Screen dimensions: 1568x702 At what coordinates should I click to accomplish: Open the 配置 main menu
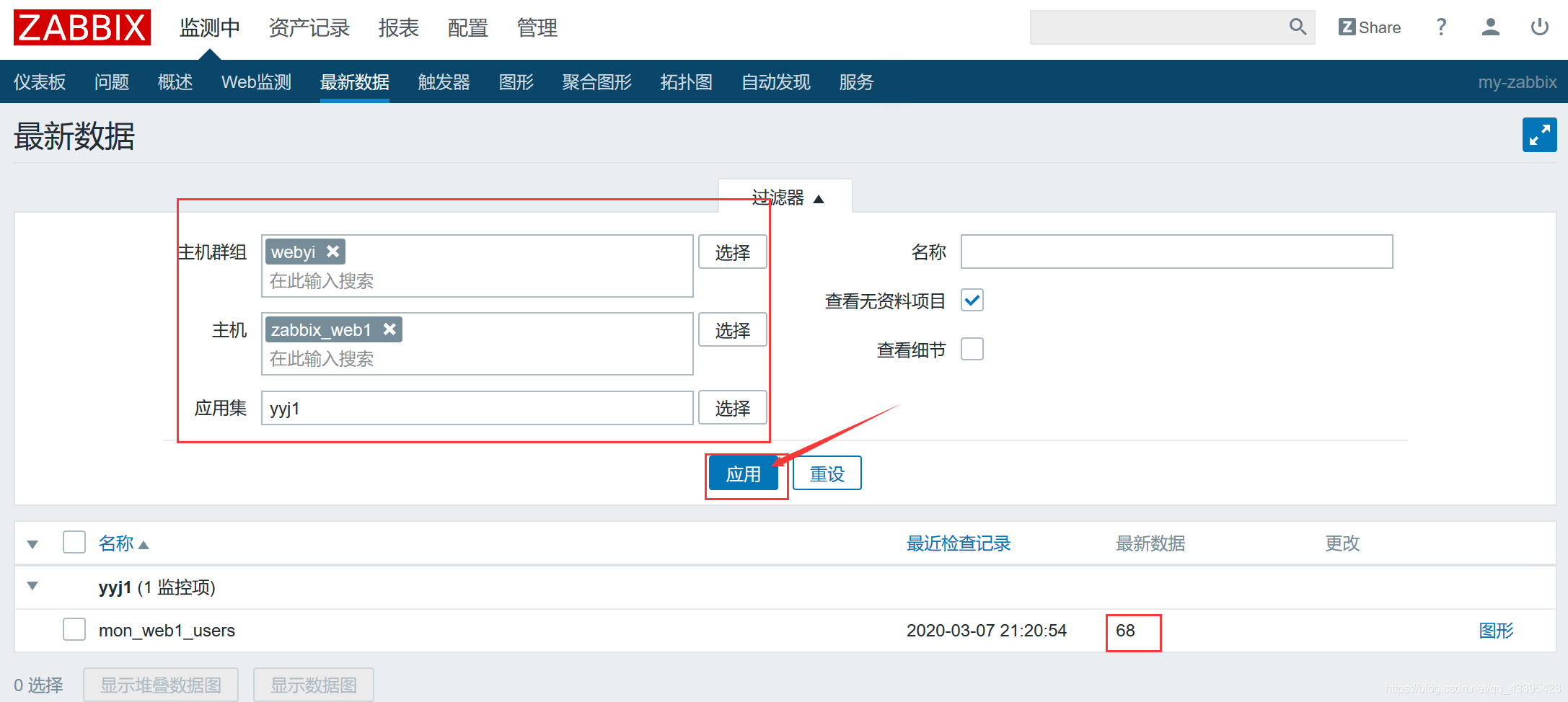pyautogui.click(x=468, y=28)
